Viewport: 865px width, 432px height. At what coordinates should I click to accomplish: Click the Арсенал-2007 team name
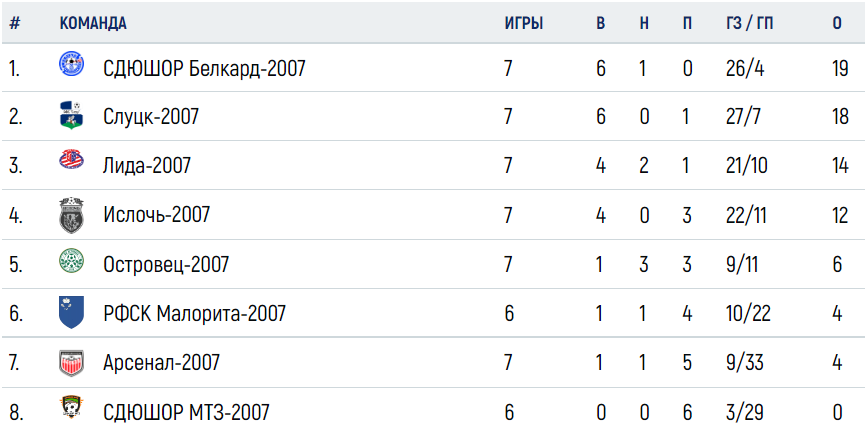coord(162,362)
